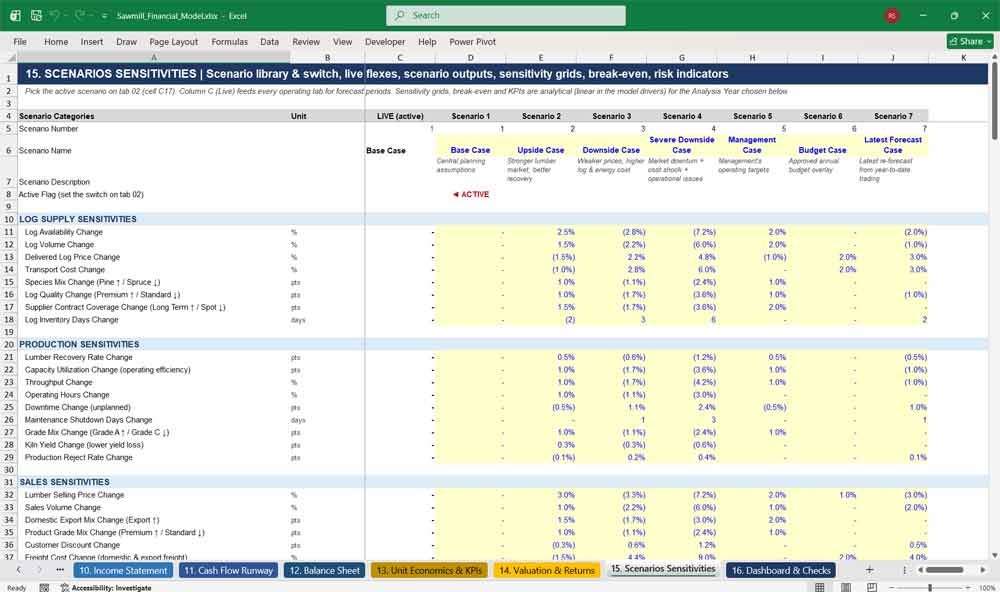Click the next sheet navigation arrow
The height and width of the screenshot is (592, 1000).
click(x=40, y=570)
